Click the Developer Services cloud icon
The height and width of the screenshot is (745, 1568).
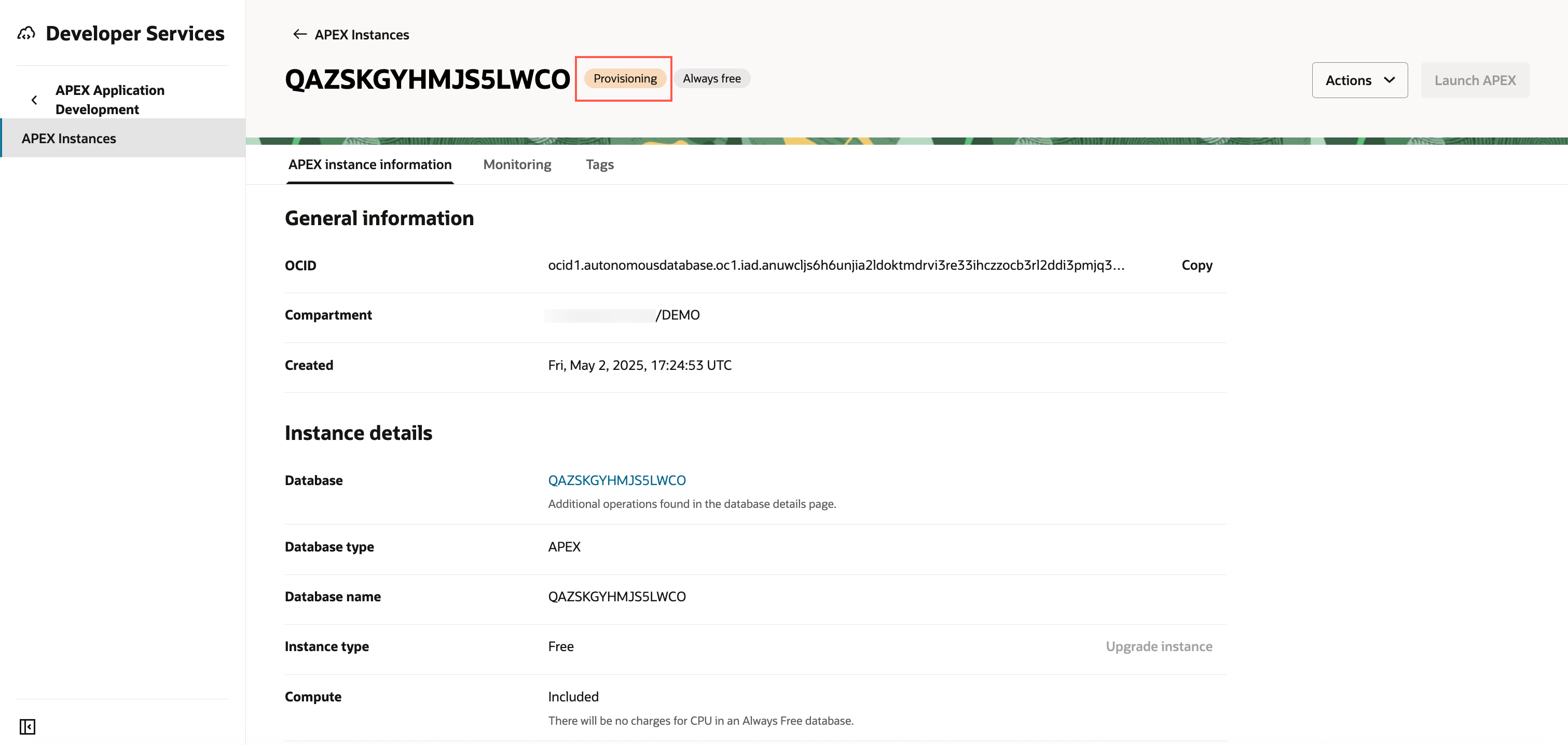26,34
